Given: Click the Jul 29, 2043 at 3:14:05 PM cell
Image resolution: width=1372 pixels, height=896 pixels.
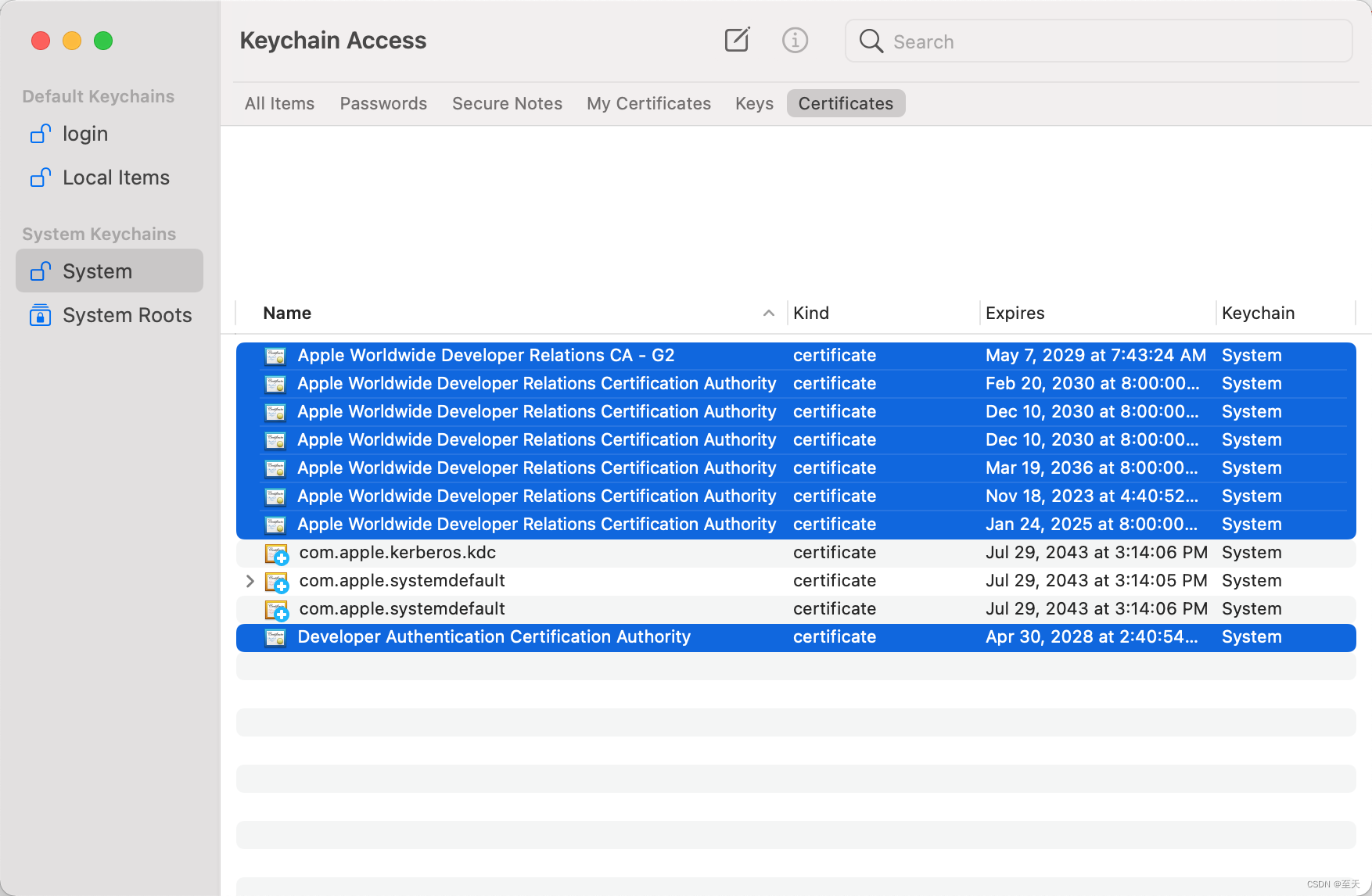Looking at the screenshot, I should [1097, 580].
